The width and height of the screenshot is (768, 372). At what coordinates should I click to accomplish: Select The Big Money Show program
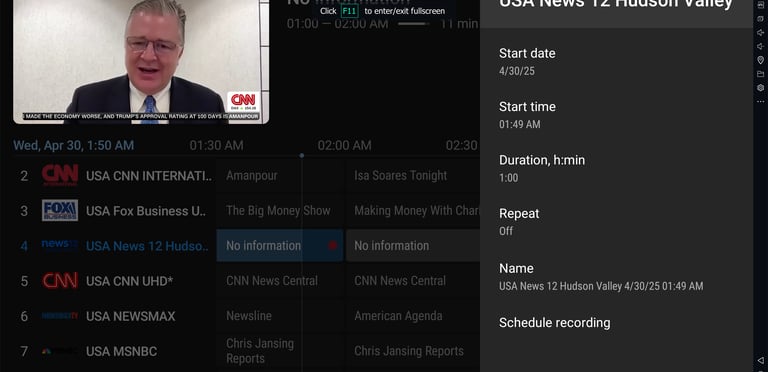pos(280,210)
